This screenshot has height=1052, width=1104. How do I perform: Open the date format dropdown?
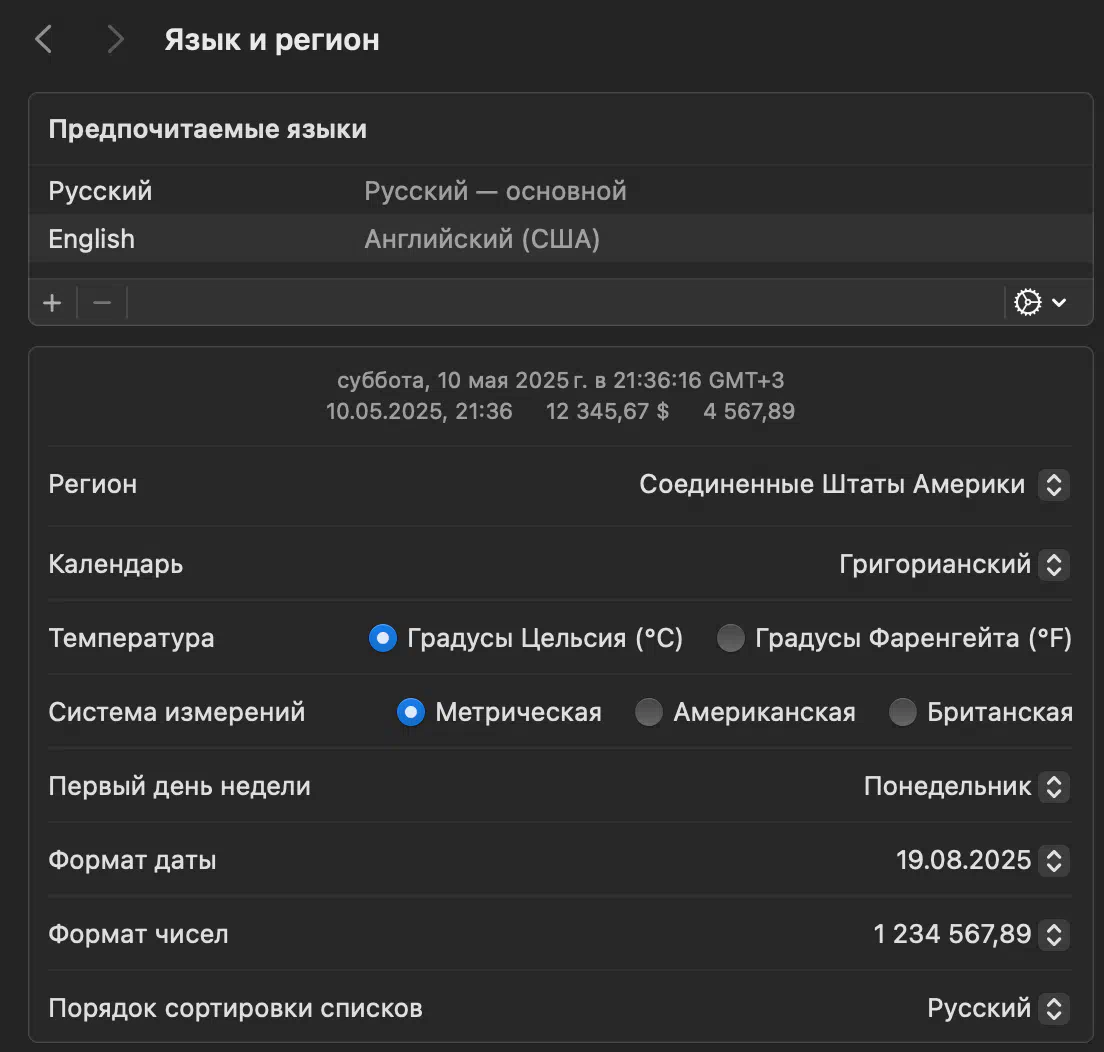pyautogui.click(x=1052, y=860)
